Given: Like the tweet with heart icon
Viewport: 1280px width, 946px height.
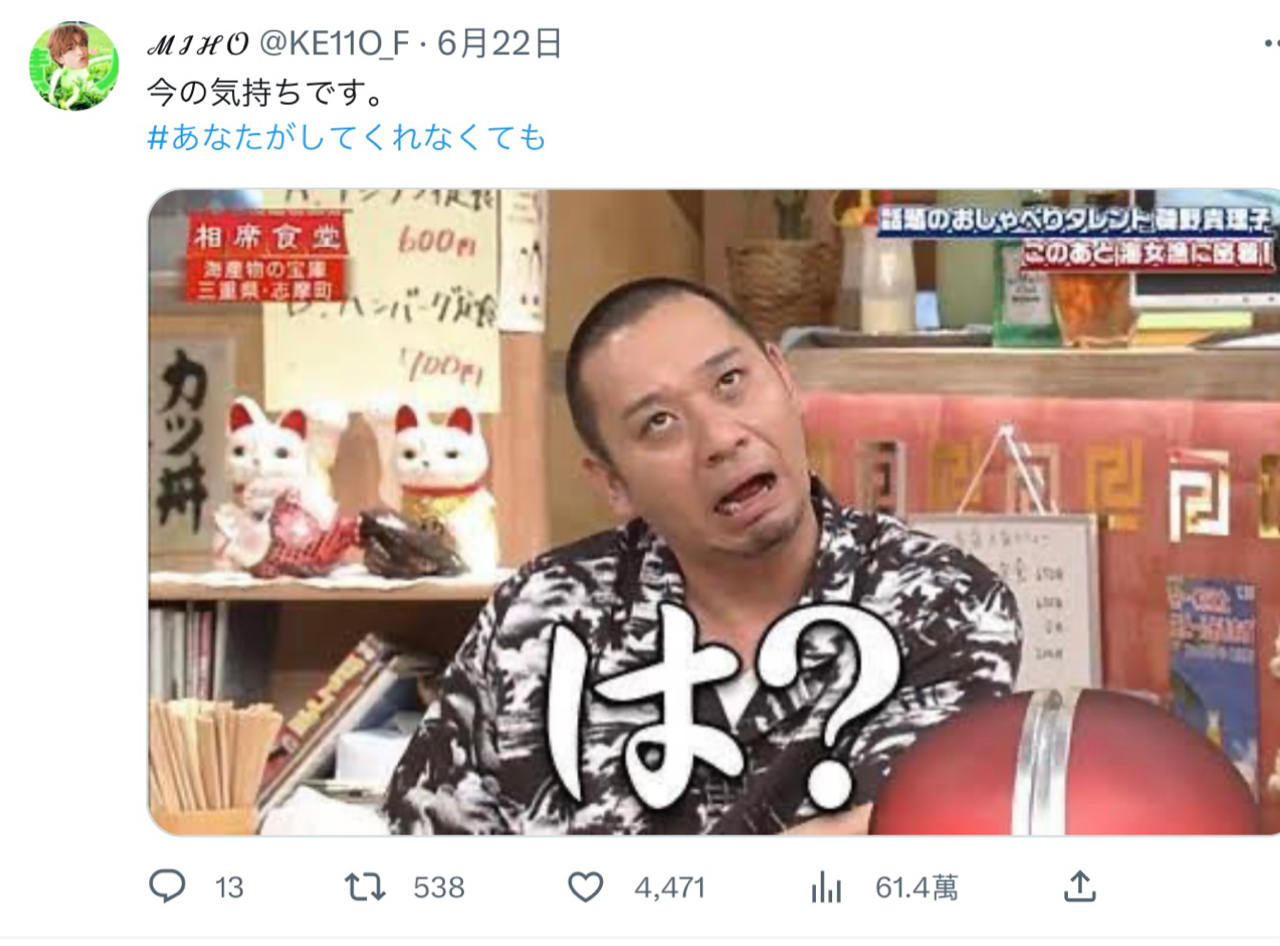Looking at the screenshot, I should pyautogui.click(x=586, y=886).
